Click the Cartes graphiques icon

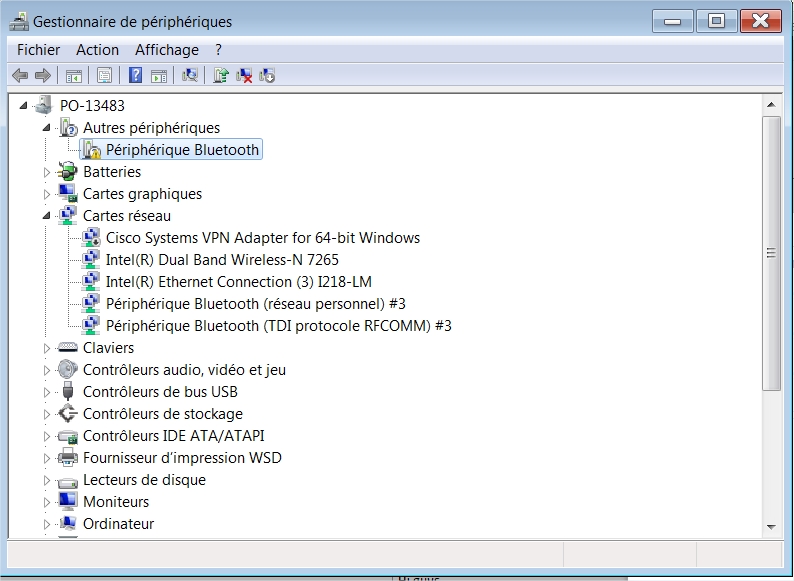67,193
